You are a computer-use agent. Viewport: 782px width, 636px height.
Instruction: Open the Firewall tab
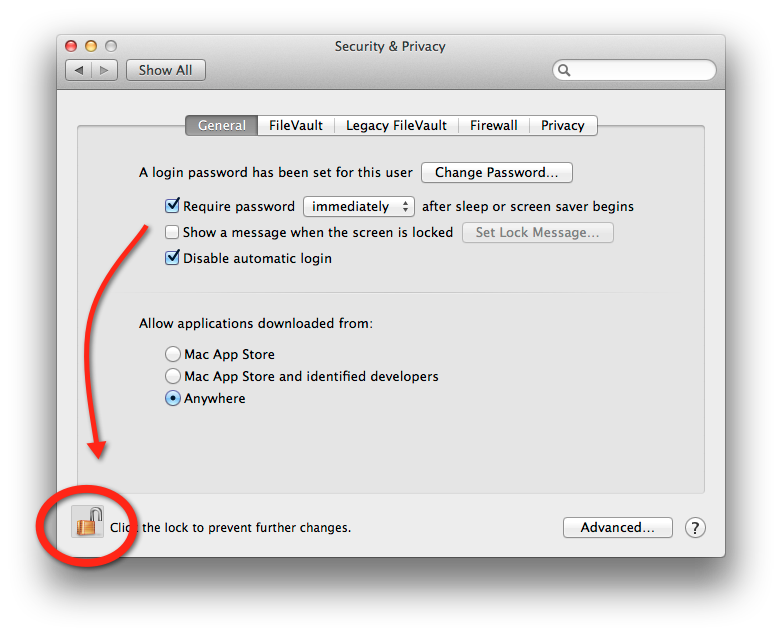493,126
